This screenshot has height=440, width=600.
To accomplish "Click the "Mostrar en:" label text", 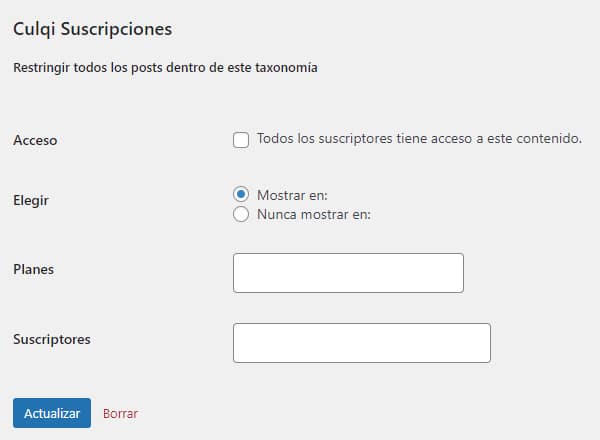I will click(x=292, y=195).
